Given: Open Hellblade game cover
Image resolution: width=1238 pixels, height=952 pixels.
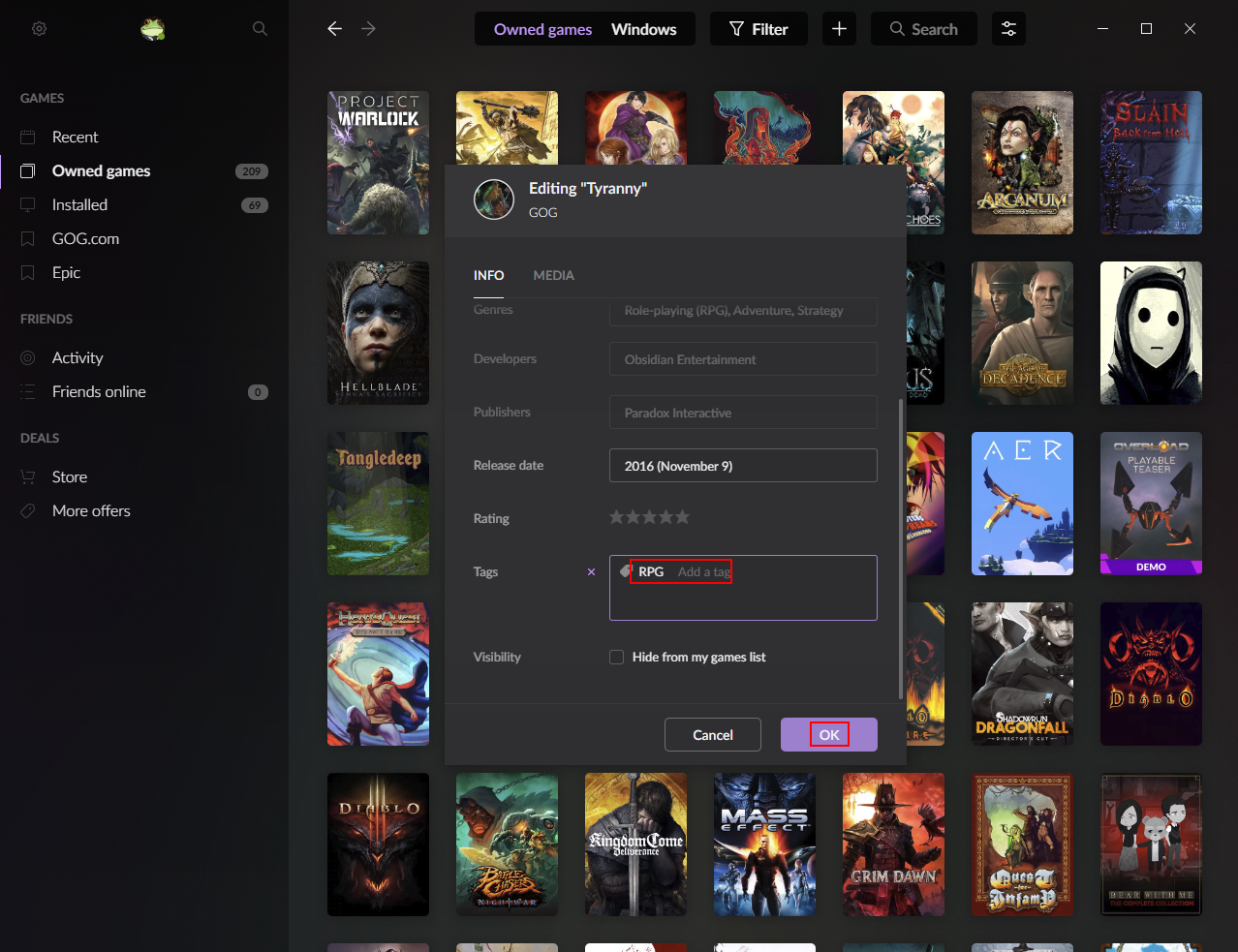Looking at the screenshot, I should tap(378, 333).
